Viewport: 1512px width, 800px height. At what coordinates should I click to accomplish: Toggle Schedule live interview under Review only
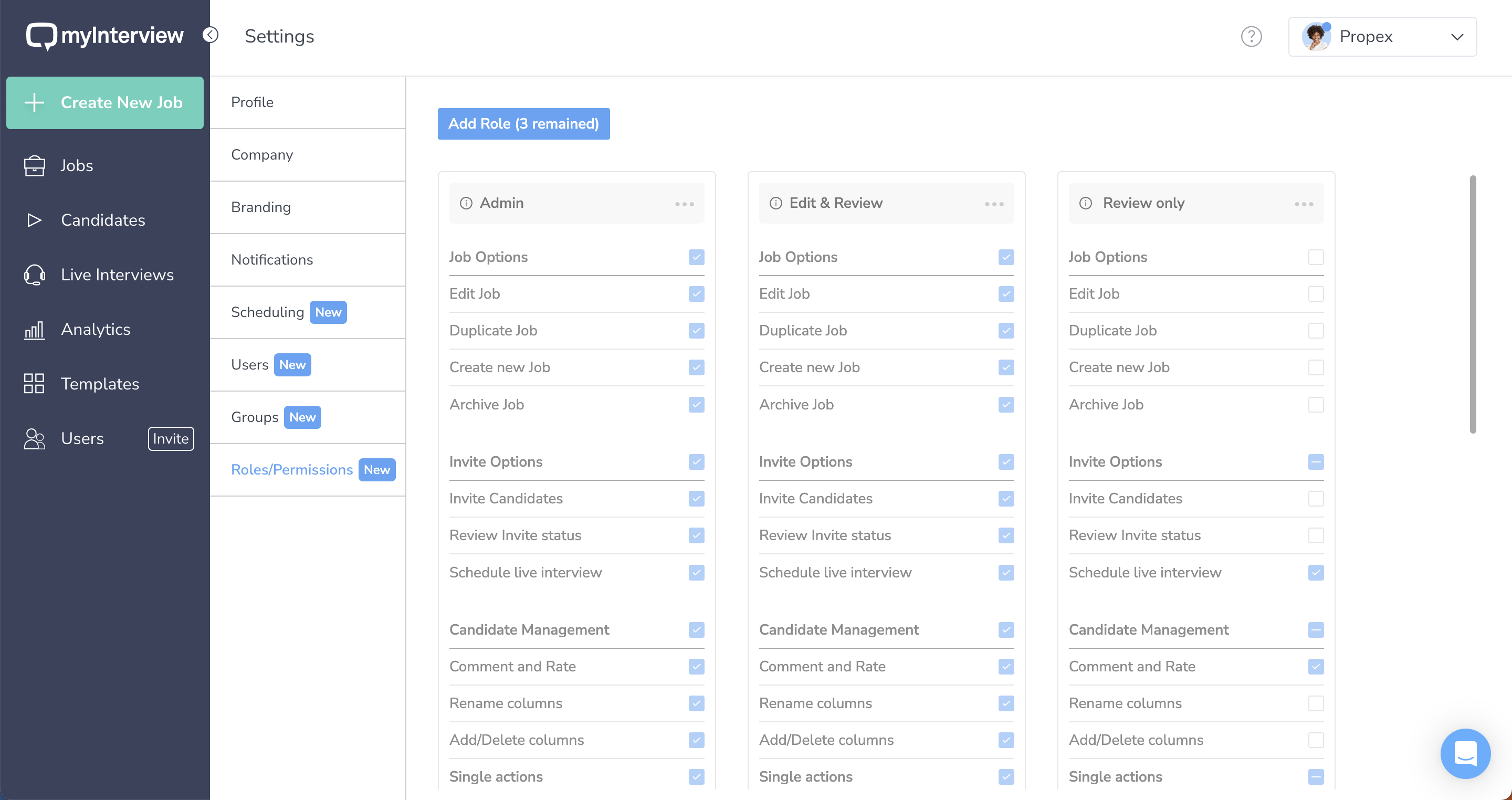point(1315,573)
